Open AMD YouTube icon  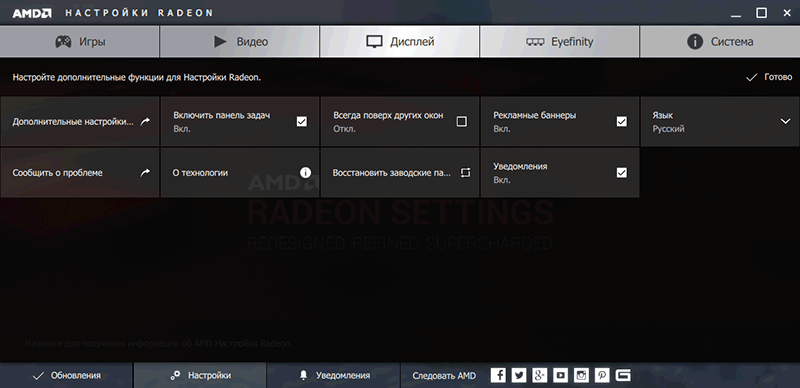tap(561, 376)
